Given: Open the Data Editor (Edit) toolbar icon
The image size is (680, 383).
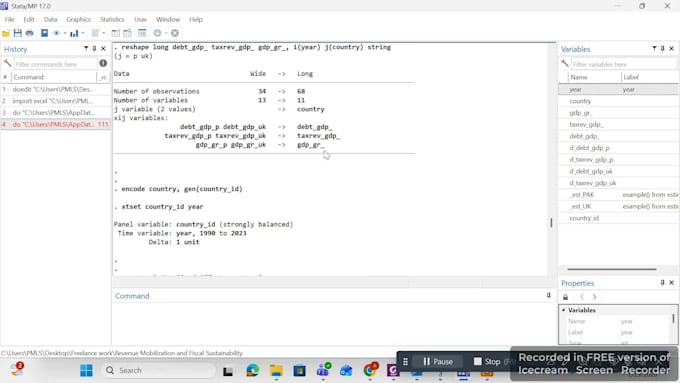Looking at the screenshot, I should 115,33.
